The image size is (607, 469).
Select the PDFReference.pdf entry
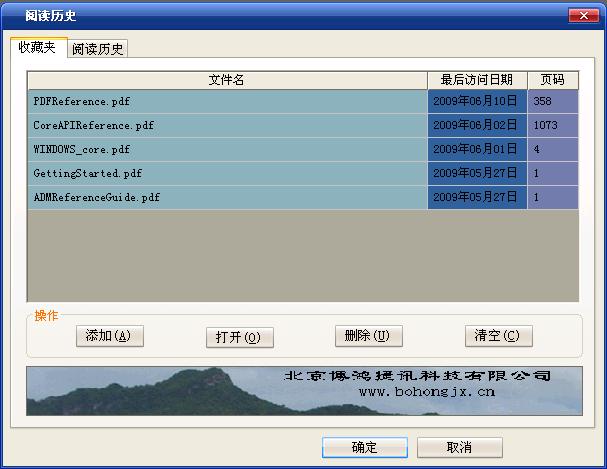81,102
